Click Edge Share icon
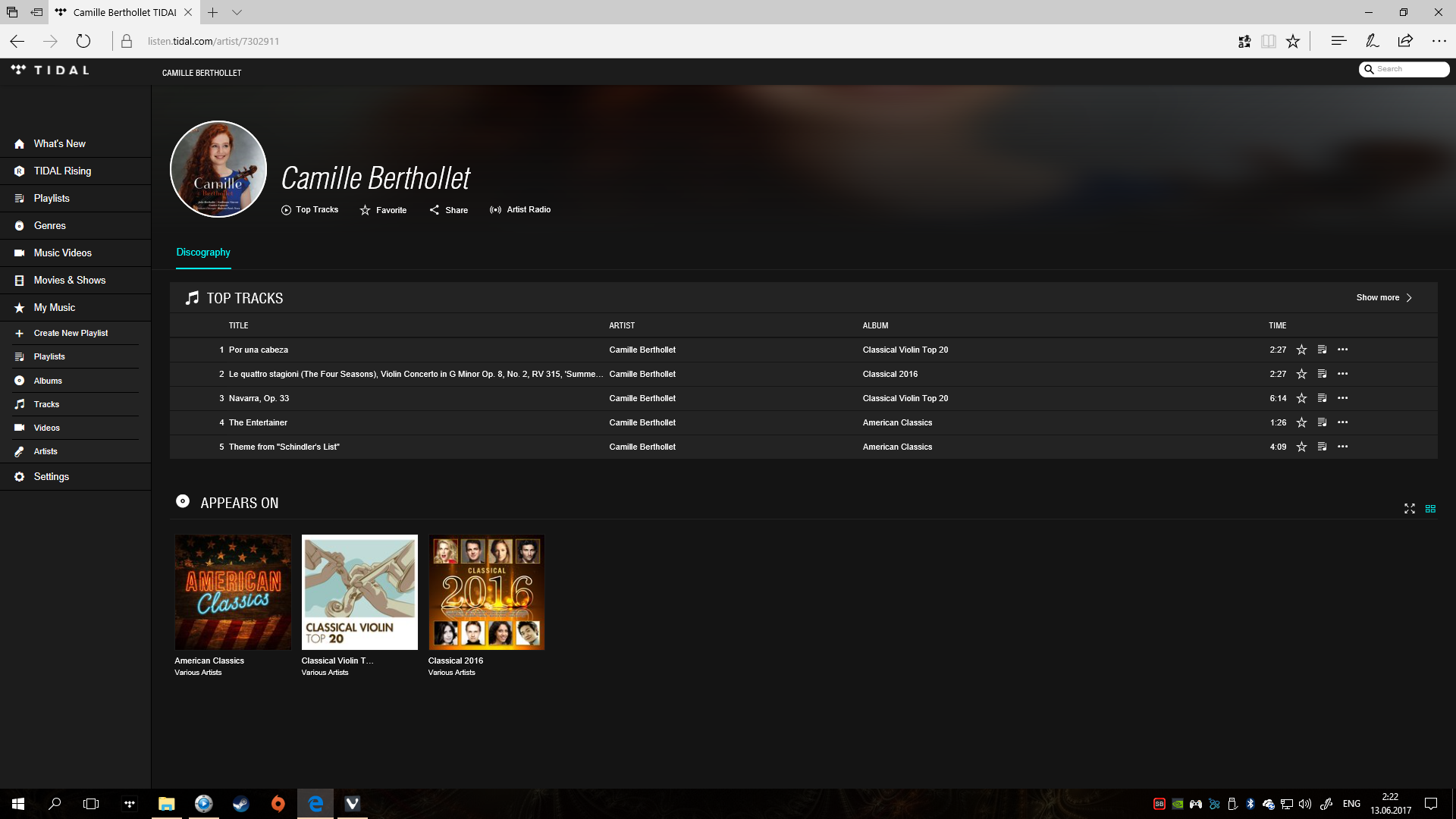This screenshot has width=1456, height=819. click(x=1405, y=41)
